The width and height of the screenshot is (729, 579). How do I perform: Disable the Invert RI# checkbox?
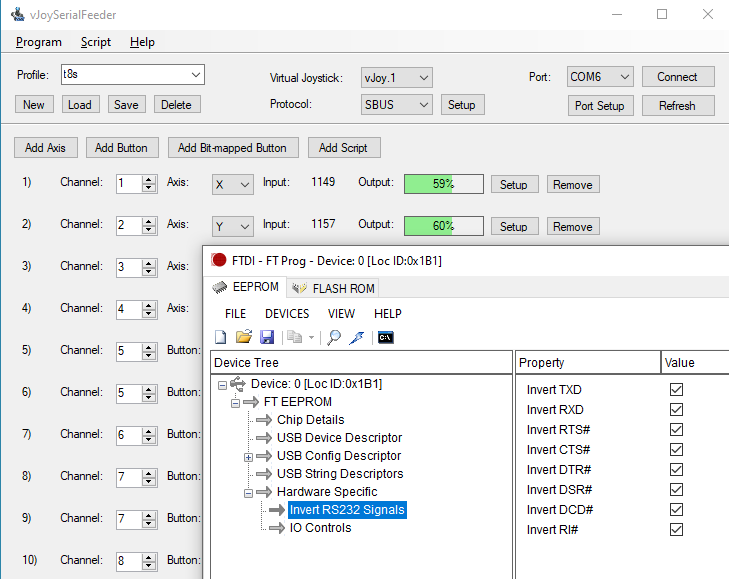coord(676,529)
